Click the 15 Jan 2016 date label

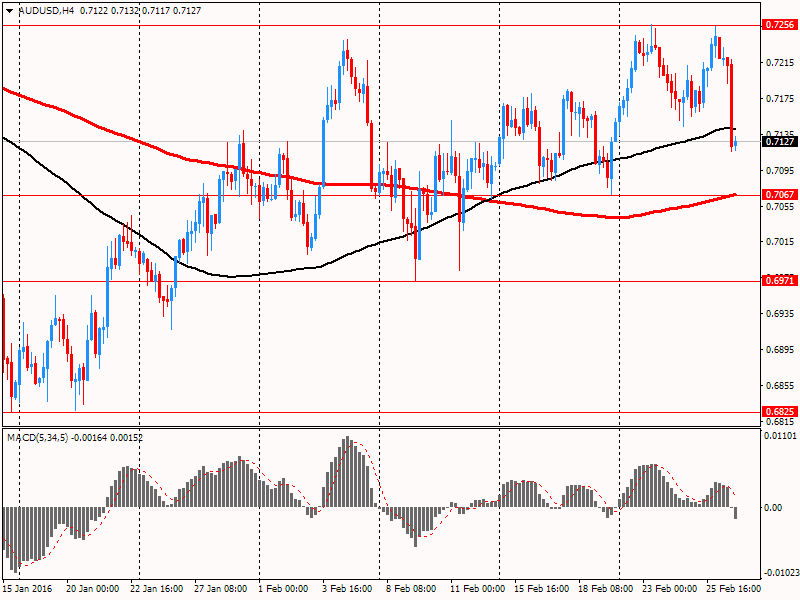tap(29, 591)
